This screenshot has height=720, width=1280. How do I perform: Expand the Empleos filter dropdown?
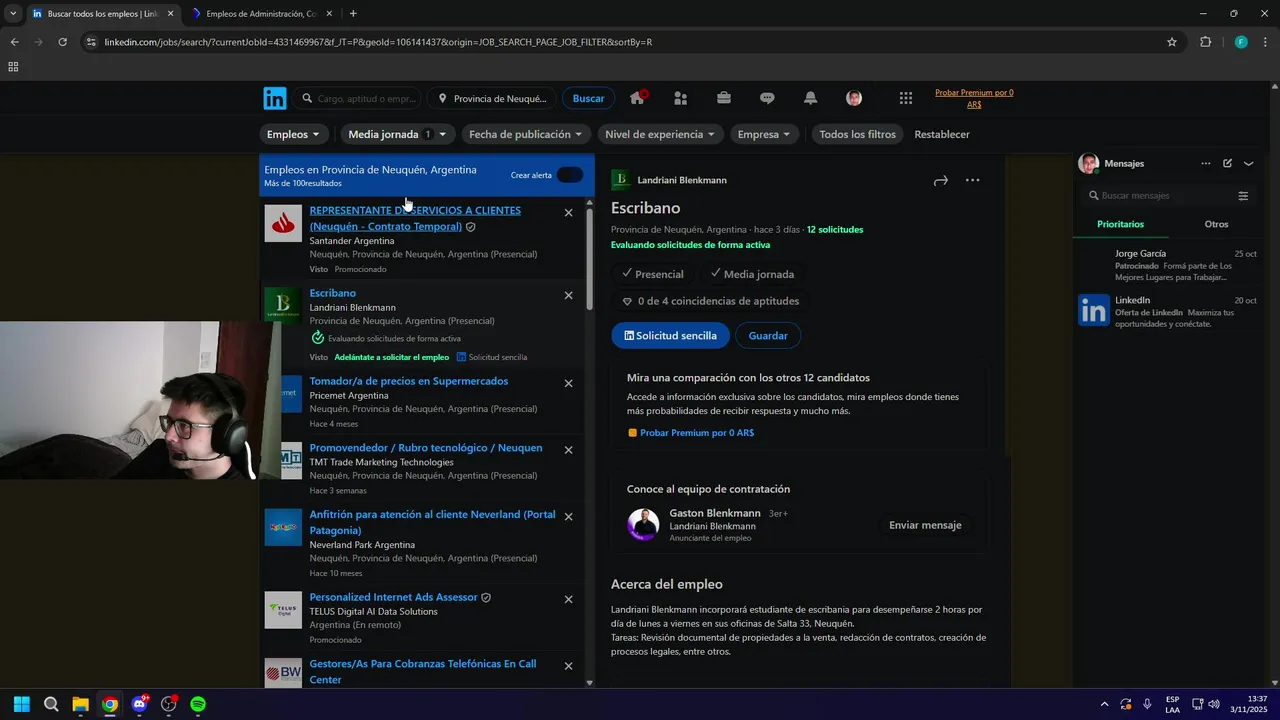(x=293, y=134)
